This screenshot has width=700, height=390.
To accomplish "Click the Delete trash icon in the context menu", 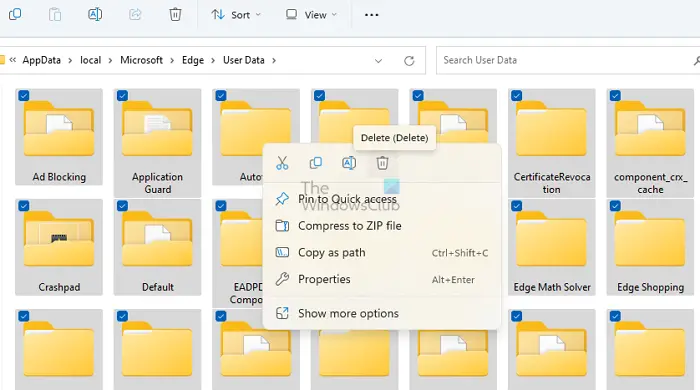I will click(382, 163).
